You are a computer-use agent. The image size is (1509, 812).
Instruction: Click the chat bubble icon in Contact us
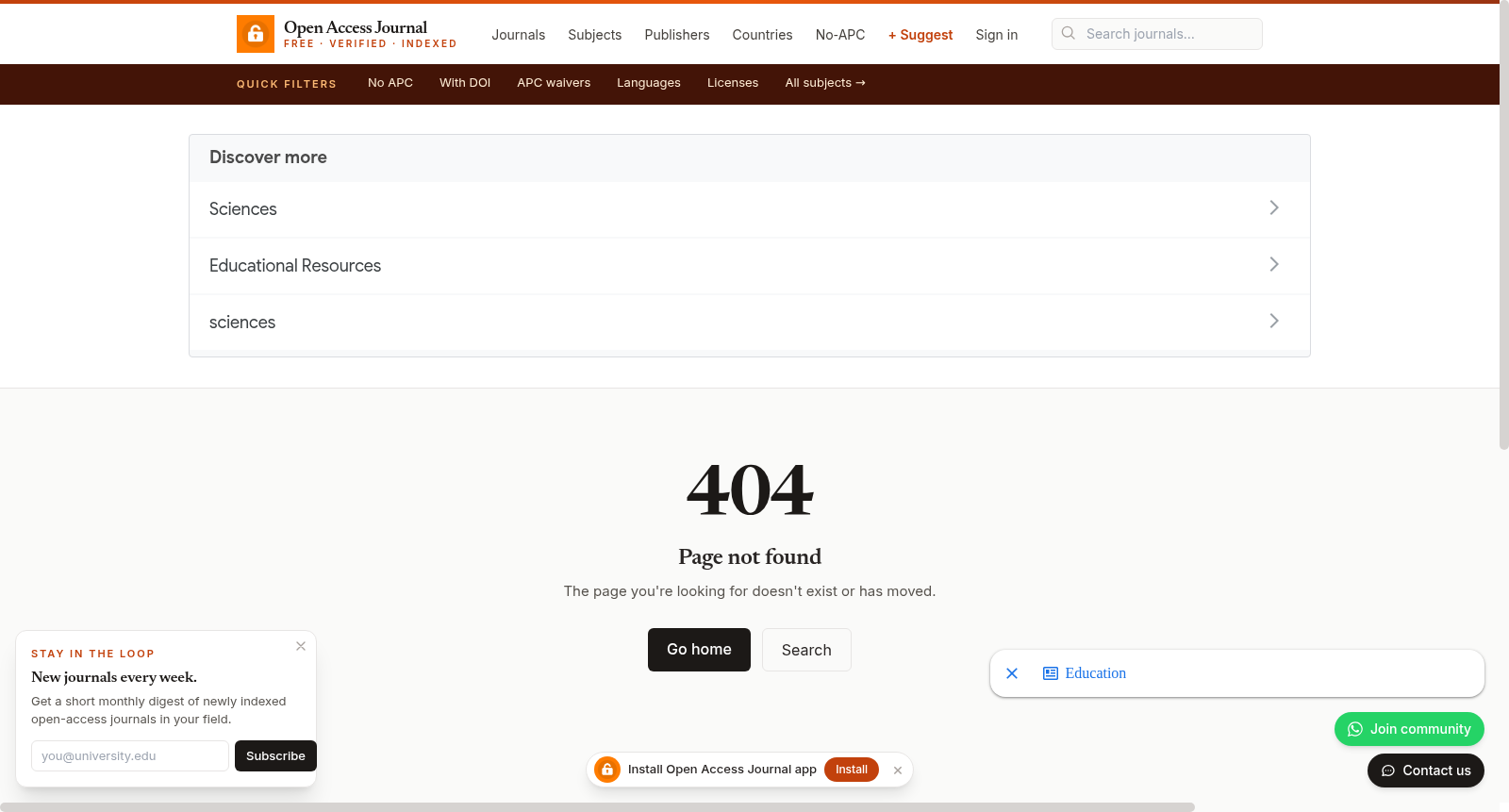(x=1388, y=771)
